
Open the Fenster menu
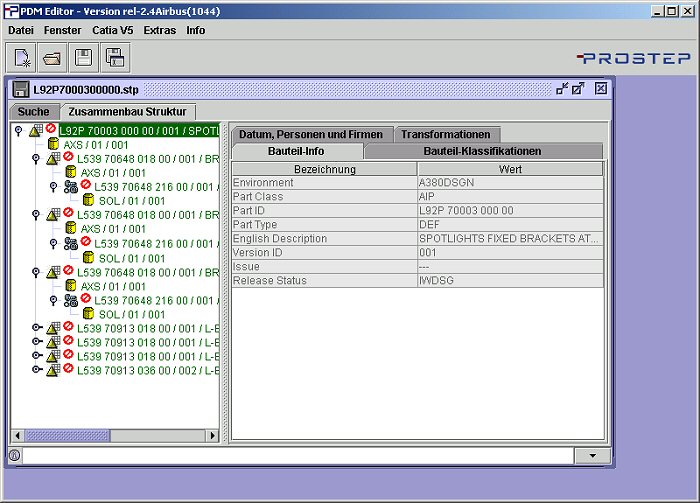tap(62, 30)
